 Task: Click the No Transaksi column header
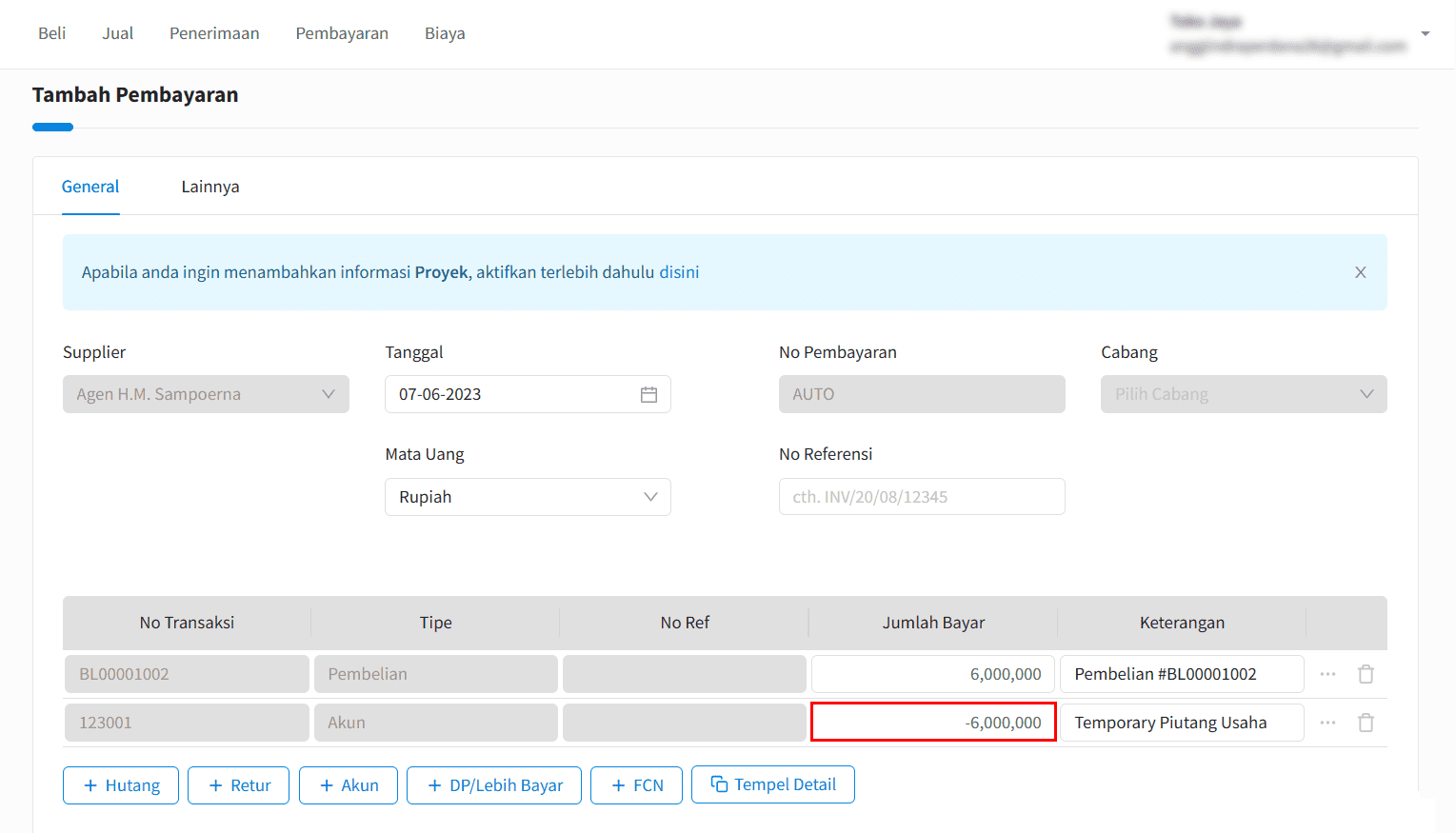(x=187, y=623)
